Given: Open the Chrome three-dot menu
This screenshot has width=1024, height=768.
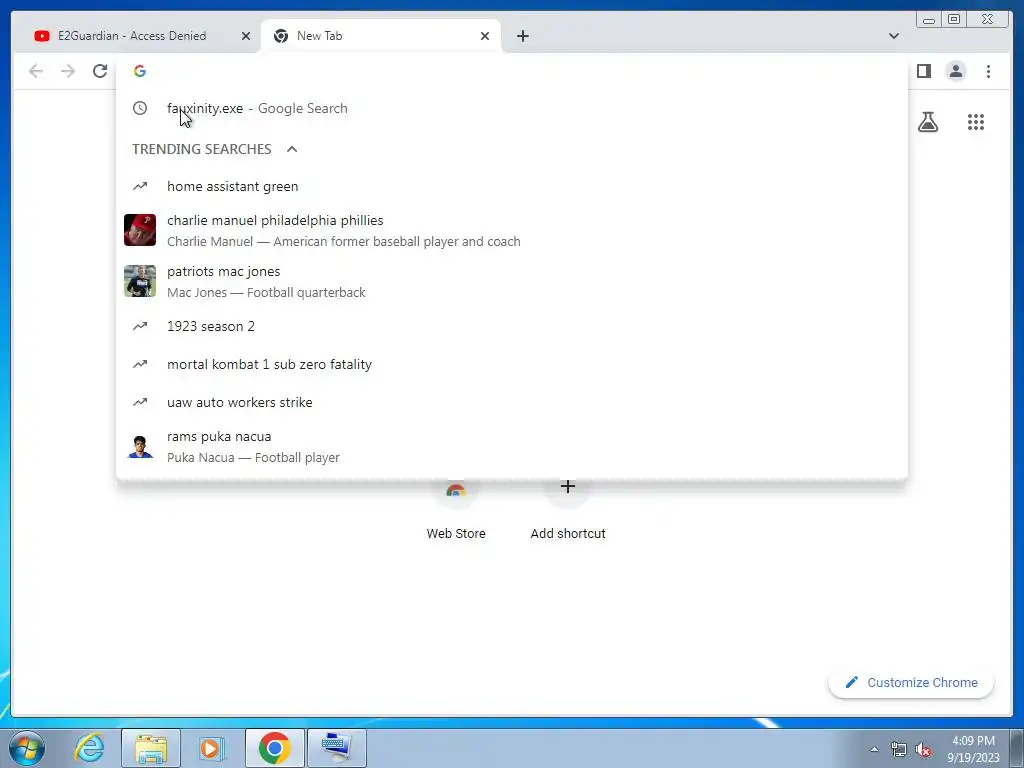Looking at the screenshot, I should pos(988,71).
